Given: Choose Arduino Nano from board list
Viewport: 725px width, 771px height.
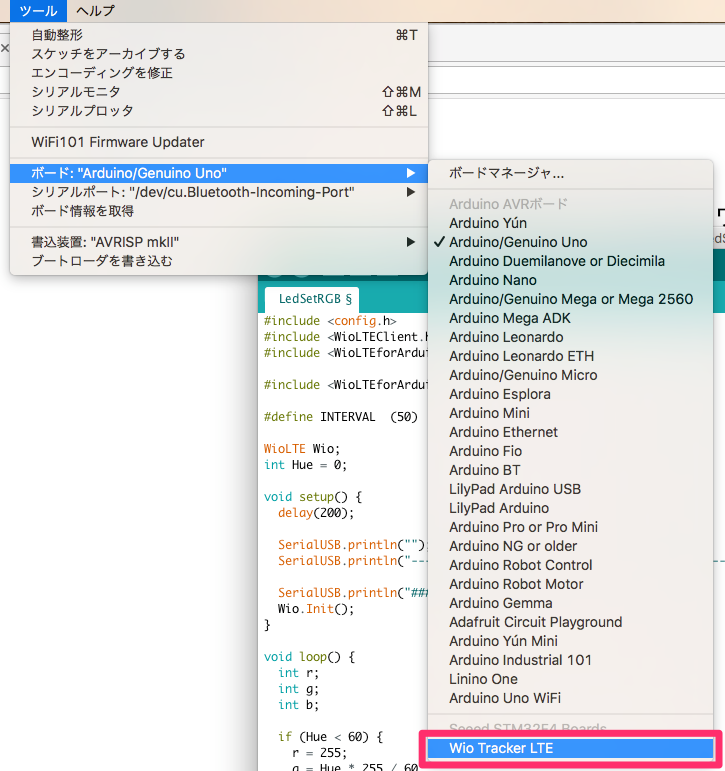Looking at the screenshot, I should (x=492, y=280).
